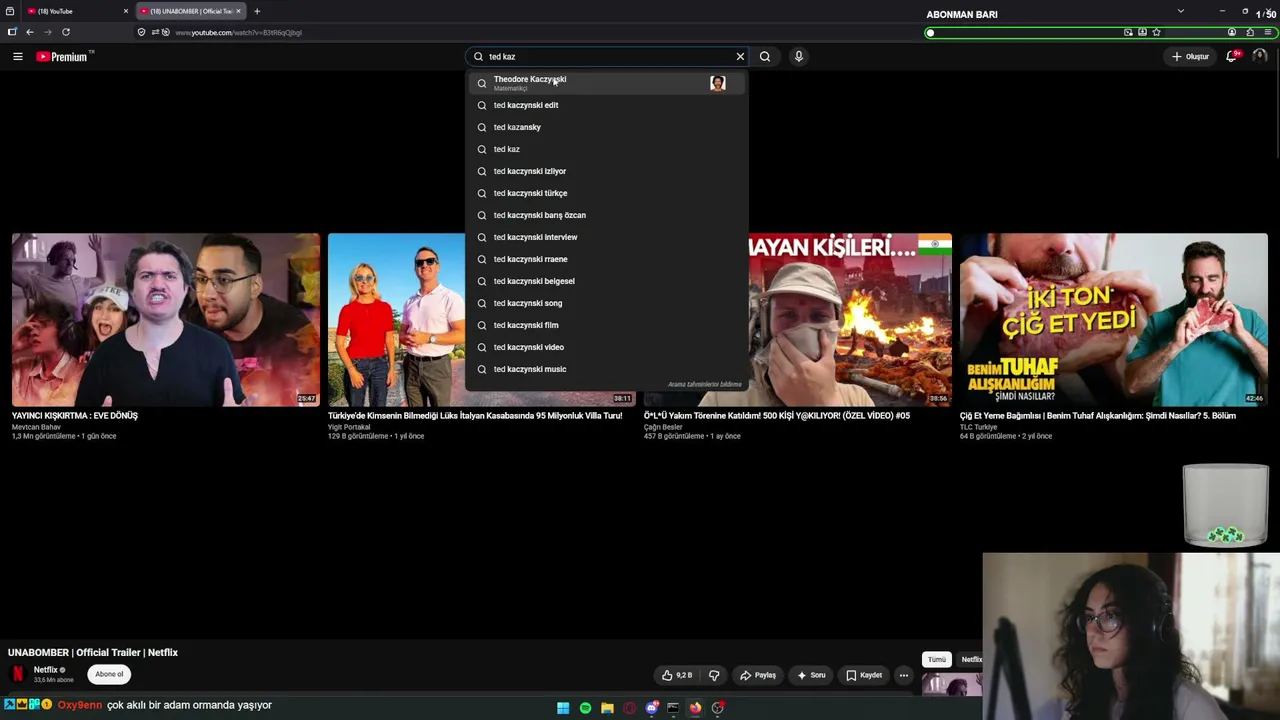This screenshot has height=720, width=1280.
Task: Select suggestion 'ted kaczynski barış özcan'
Action: (x=607, y=215)
